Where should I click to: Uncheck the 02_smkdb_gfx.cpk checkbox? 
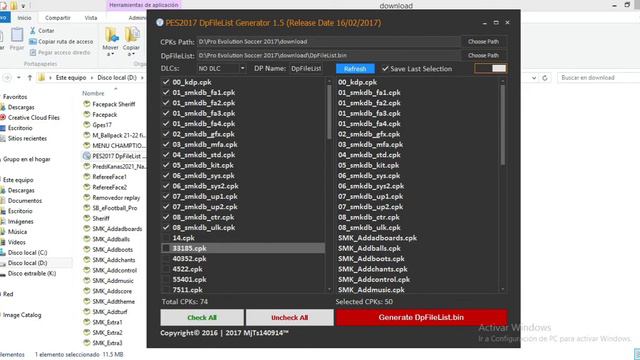click(166, 134)
